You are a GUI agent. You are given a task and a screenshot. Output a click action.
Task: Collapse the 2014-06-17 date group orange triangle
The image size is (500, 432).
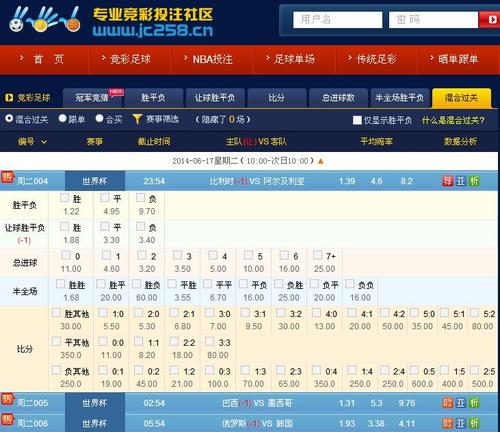pyautogui.click(x=321, y=161)
